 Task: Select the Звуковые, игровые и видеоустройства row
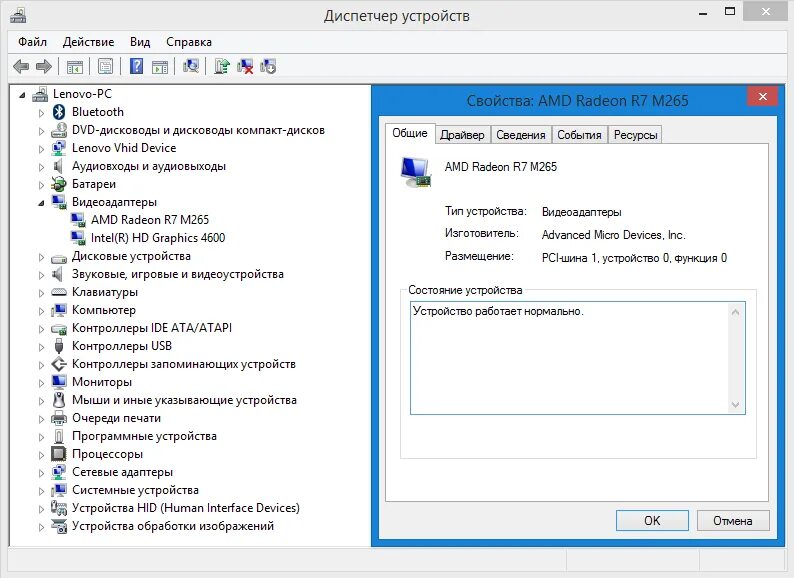178,274
